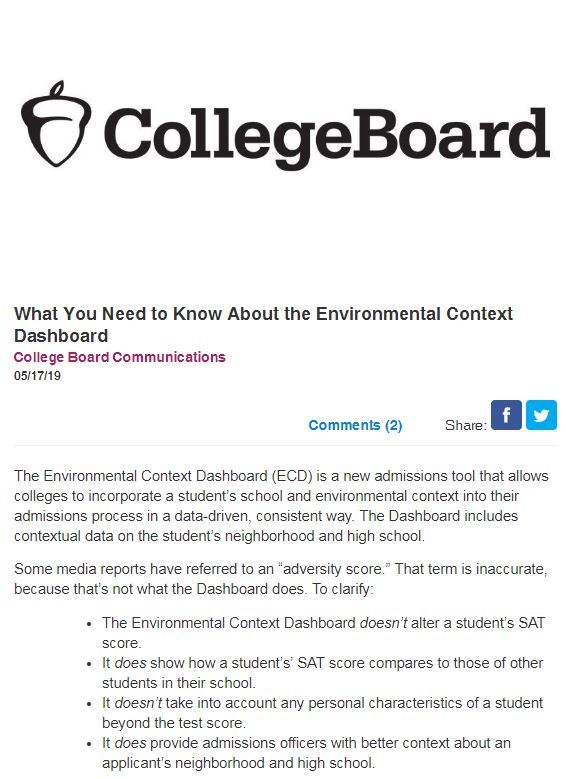Click the paragraph beginning "The Environmental Context Dashboard (ECD)"
The image size is (566, 779).
pos(281,506)
